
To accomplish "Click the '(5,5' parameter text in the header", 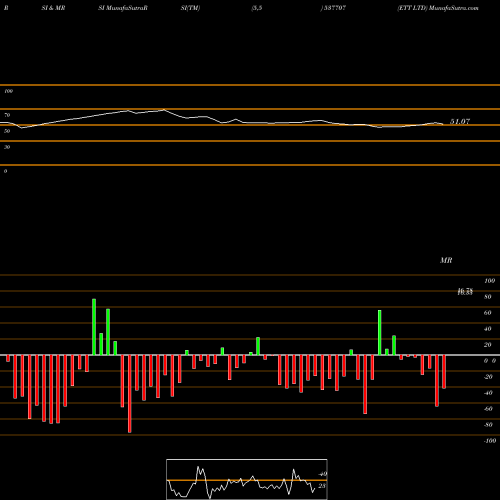I will pyautogui.click(x=257, y=8).
